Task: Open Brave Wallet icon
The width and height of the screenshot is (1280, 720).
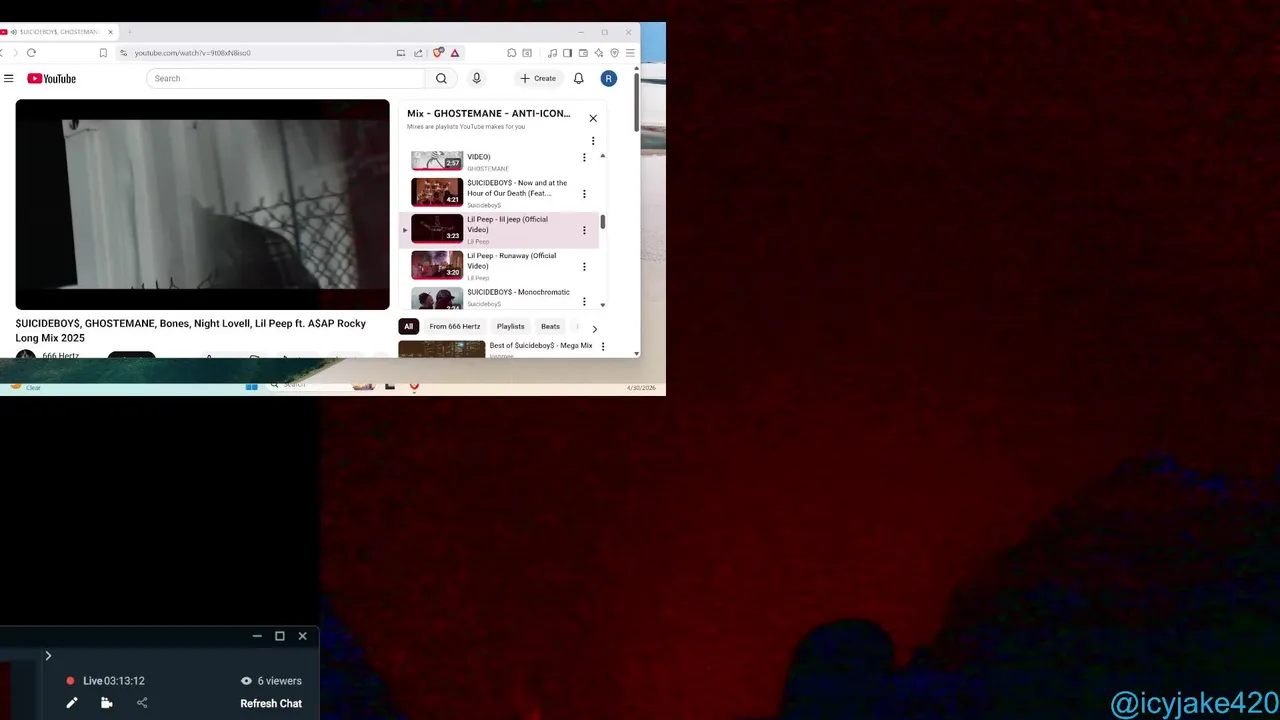Action: pos(583,52)
